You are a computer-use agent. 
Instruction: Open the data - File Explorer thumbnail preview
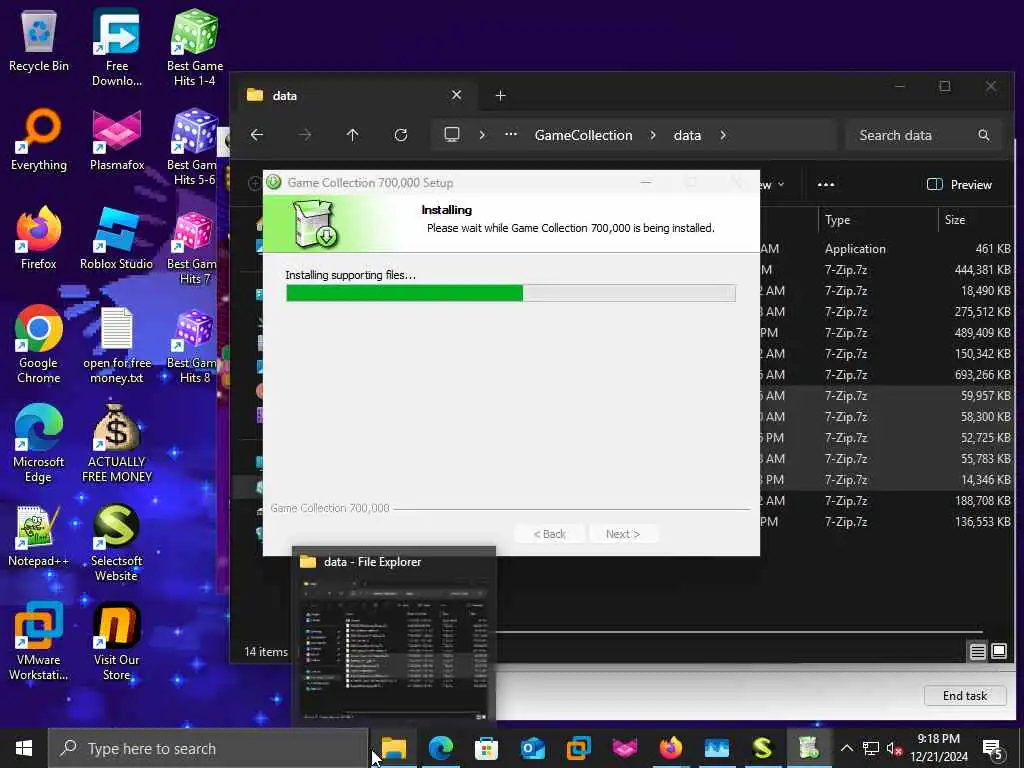click(394, 637)
